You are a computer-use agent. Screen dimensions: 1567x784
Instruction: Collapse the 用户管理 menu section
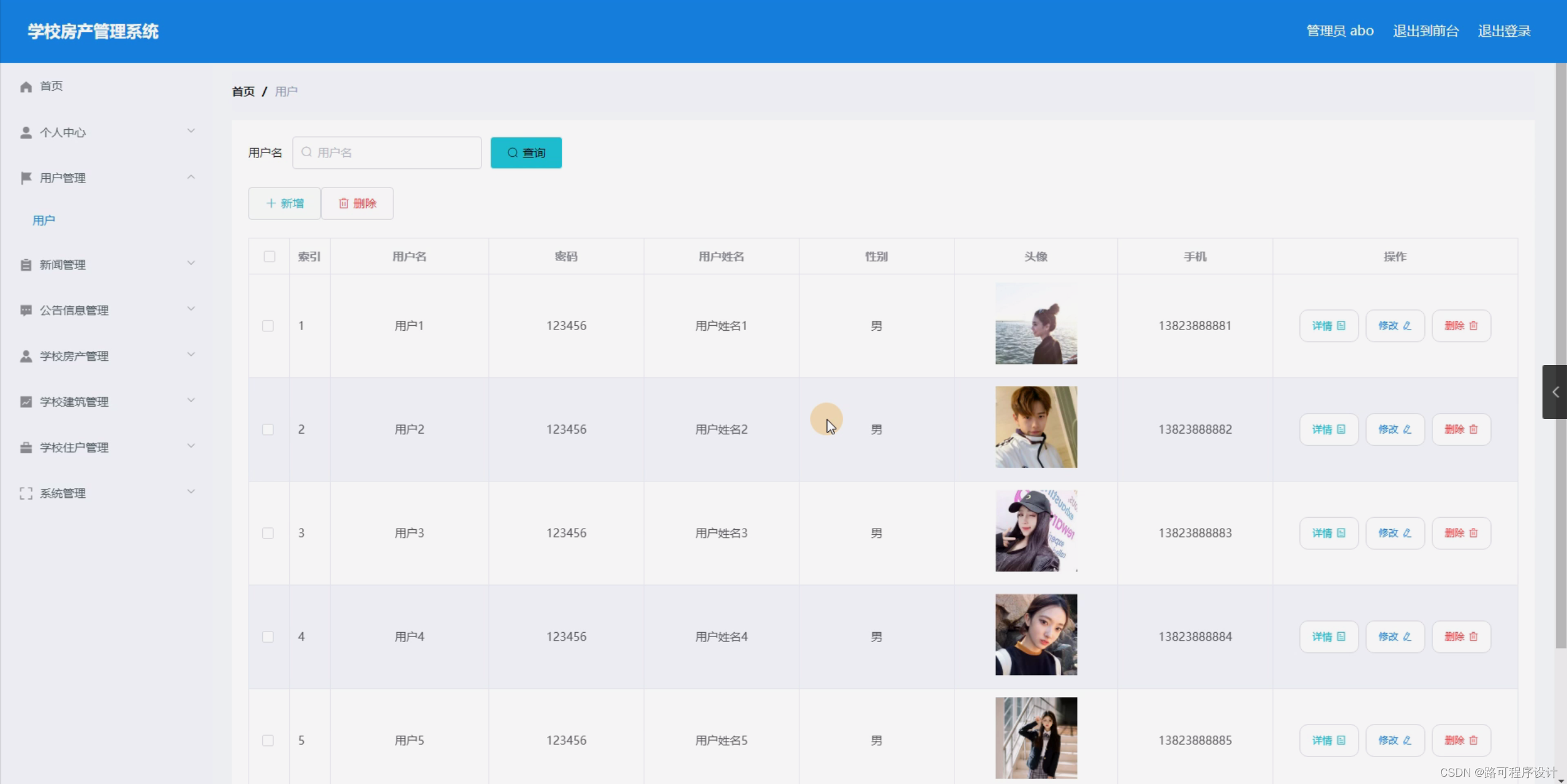pos(191,178)
